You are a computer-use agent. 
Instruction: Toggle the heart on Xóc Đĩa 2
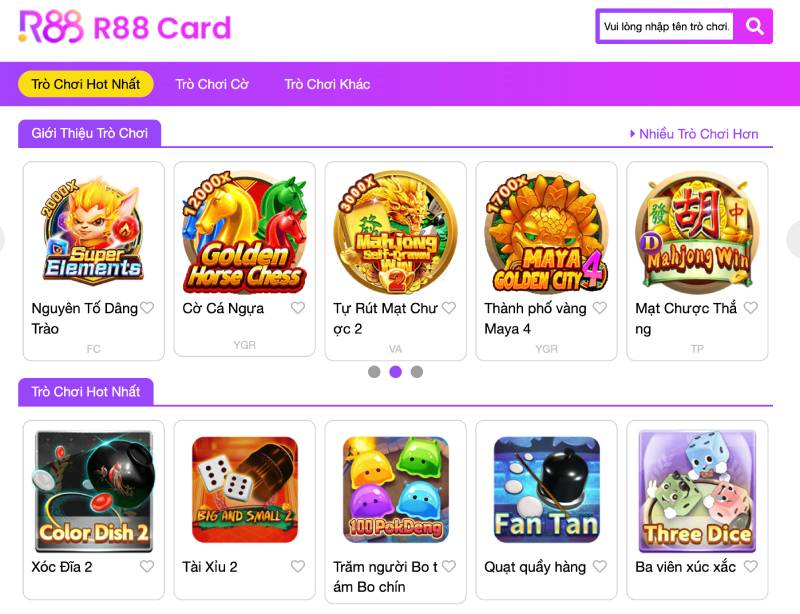[x=147, y=566]
